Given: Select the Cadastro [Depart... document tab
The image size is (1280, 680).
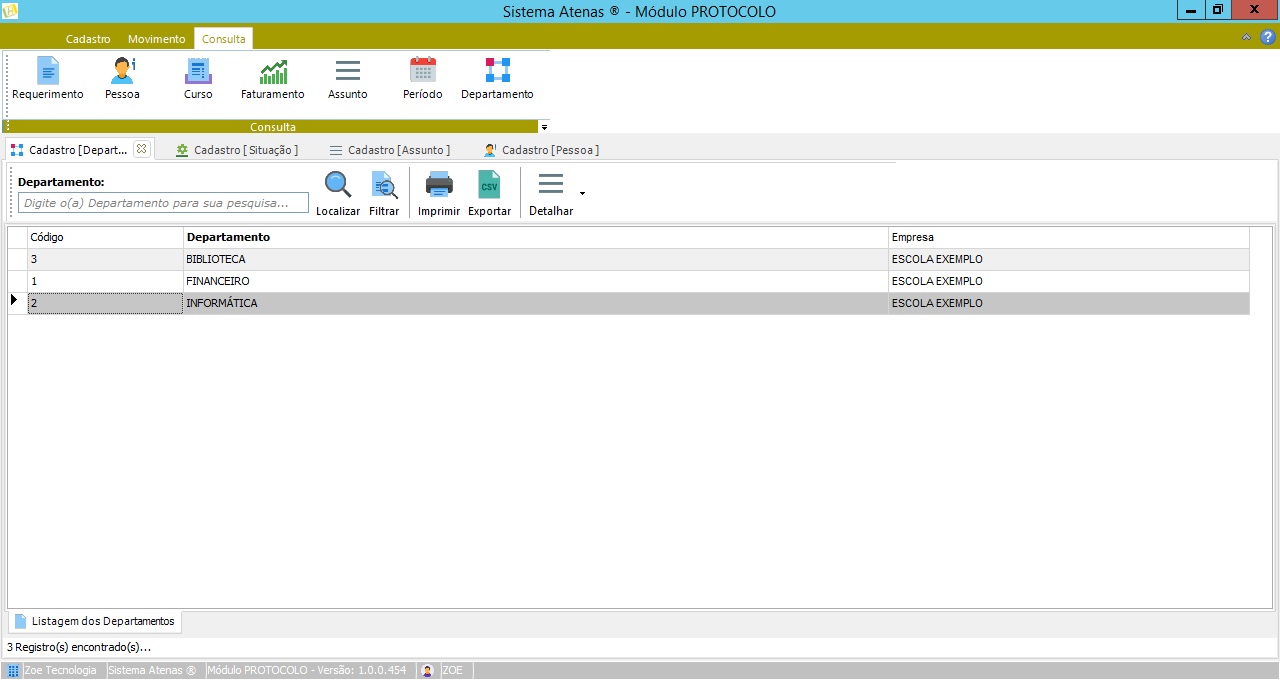Looking at the screenshot, I should [x=78, y=149].
